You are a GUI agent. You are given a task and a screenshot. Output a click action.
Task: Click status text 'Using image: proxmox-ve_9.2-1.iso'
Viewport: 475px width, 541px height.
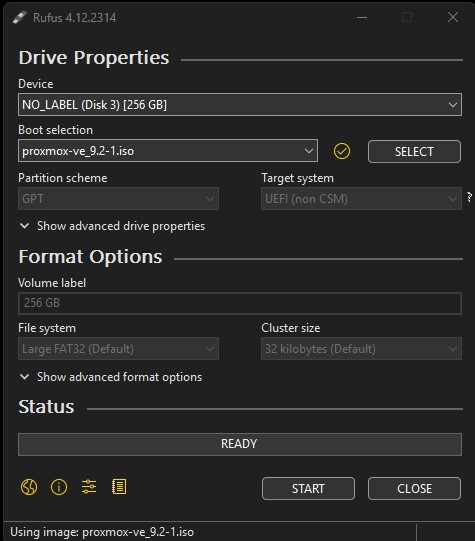102,532
